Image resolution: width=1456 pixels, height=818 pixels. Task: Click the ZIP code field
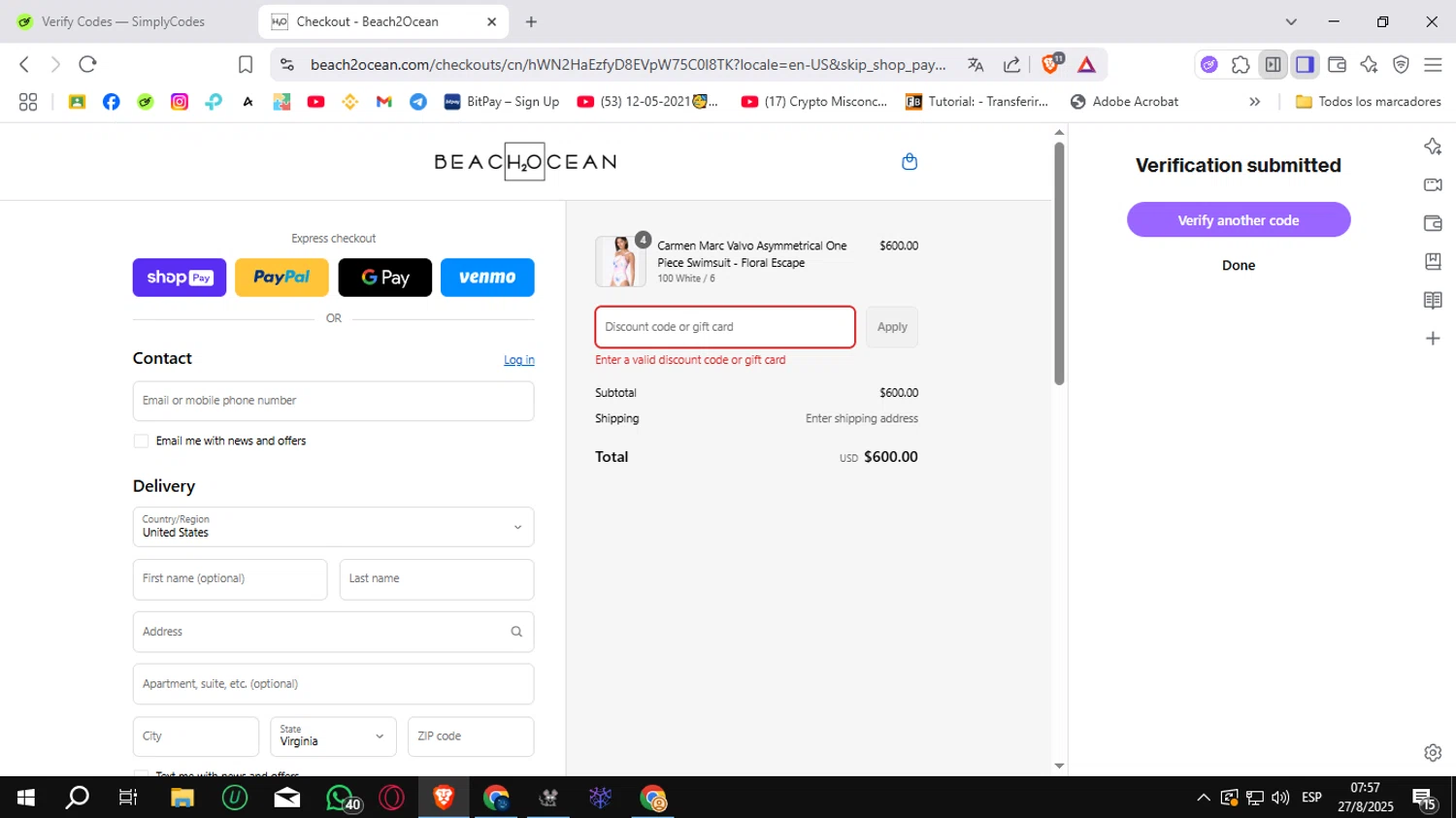pyautogui.click(x=471, y=736)
